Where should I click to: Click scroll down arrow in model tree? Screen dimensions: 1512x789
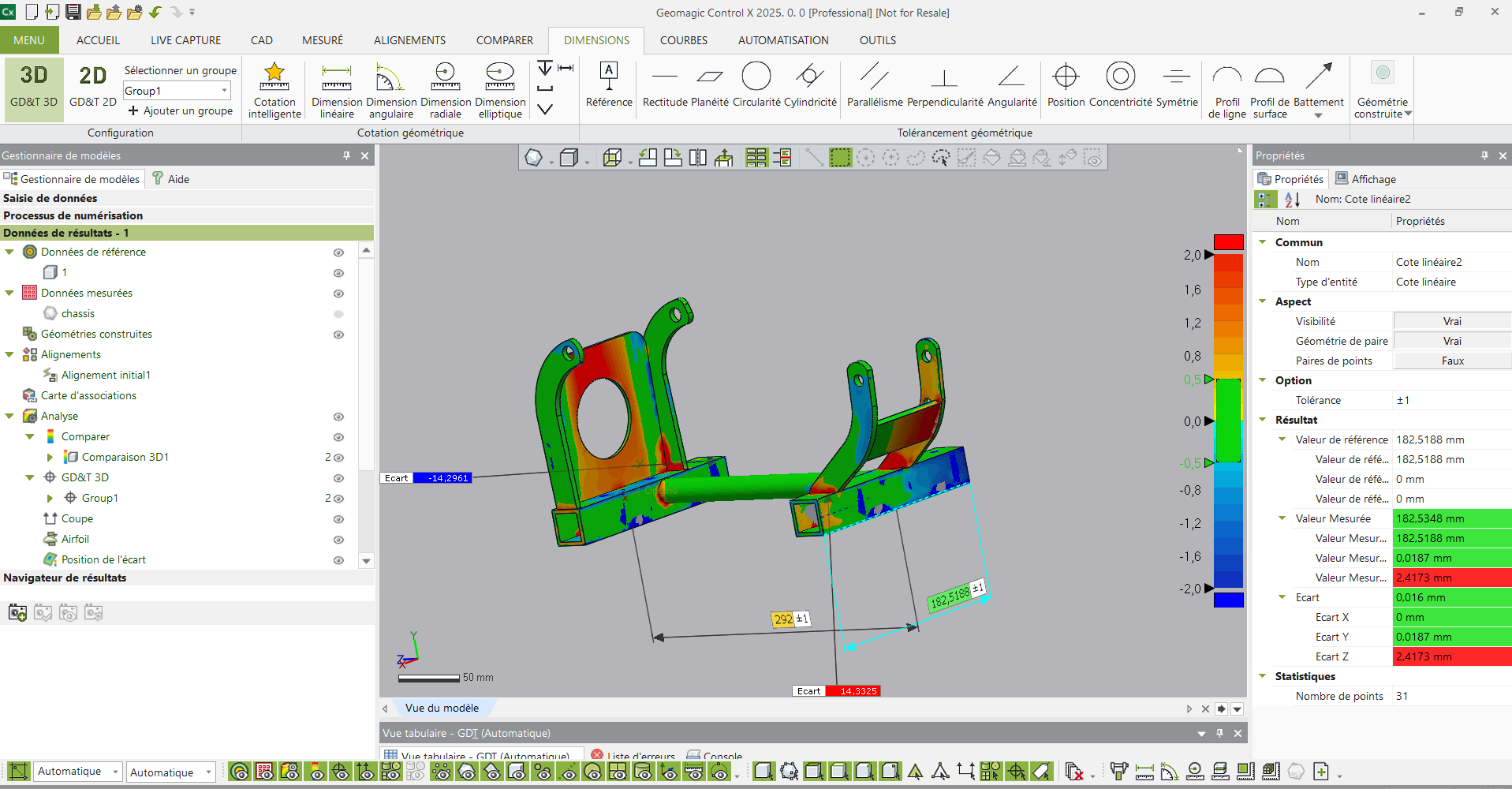[x=366, y=561]
